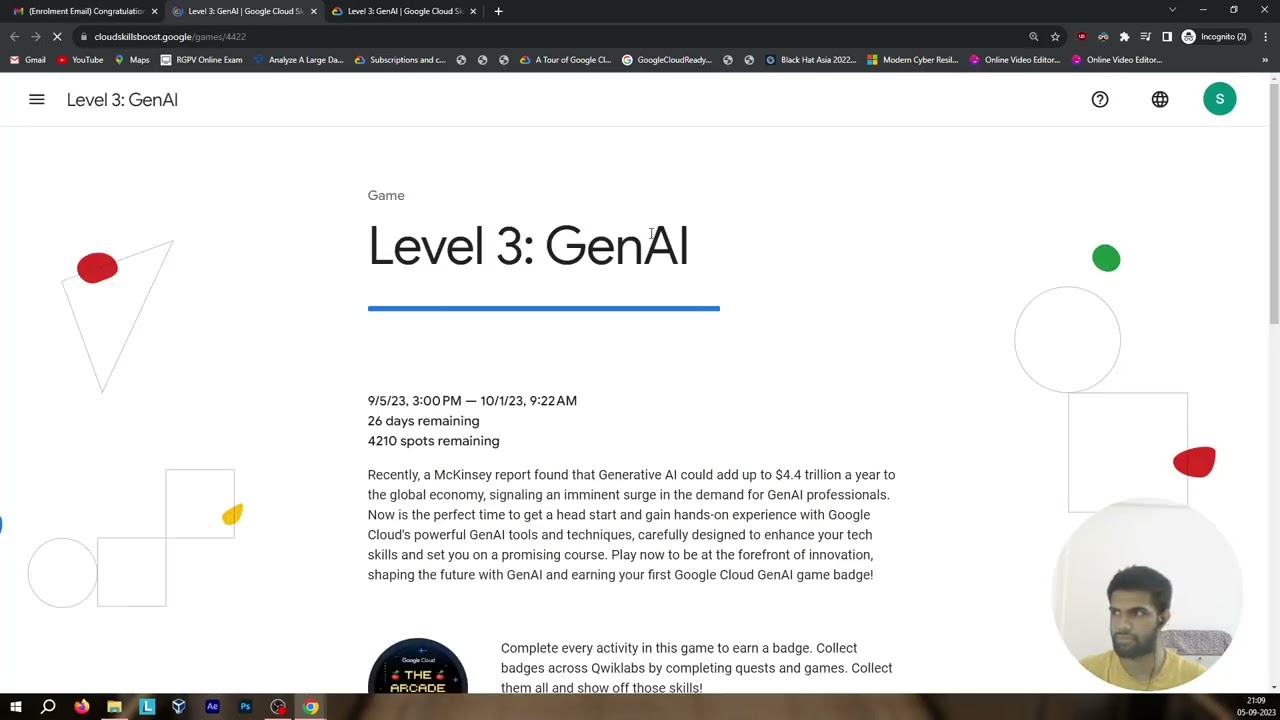
Task: Go forward in browser history
Action: pyautogui.click(x=35, y=37)
